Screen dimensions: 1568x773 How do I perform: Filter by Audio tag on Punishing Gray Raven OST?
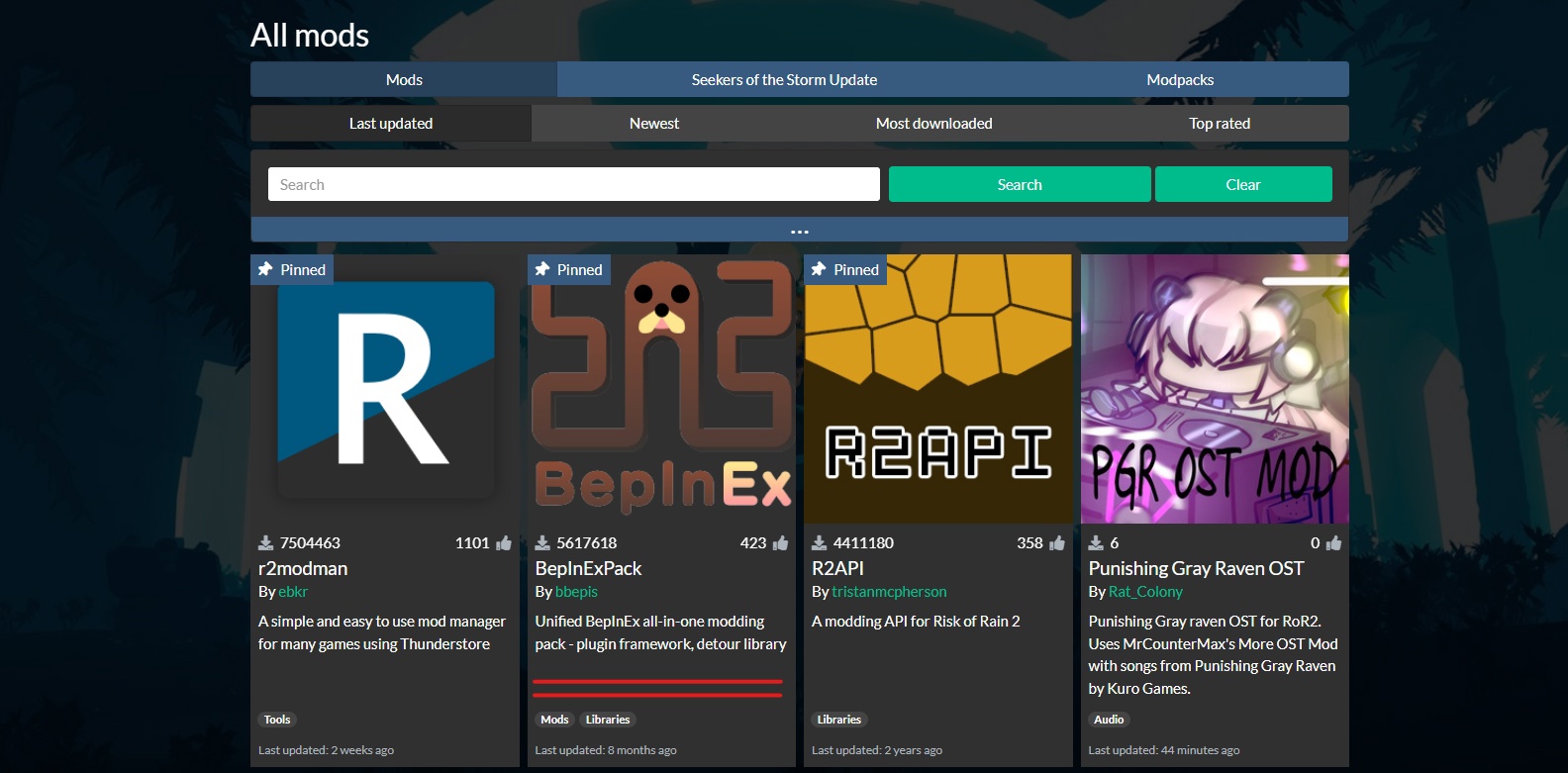1109,720
